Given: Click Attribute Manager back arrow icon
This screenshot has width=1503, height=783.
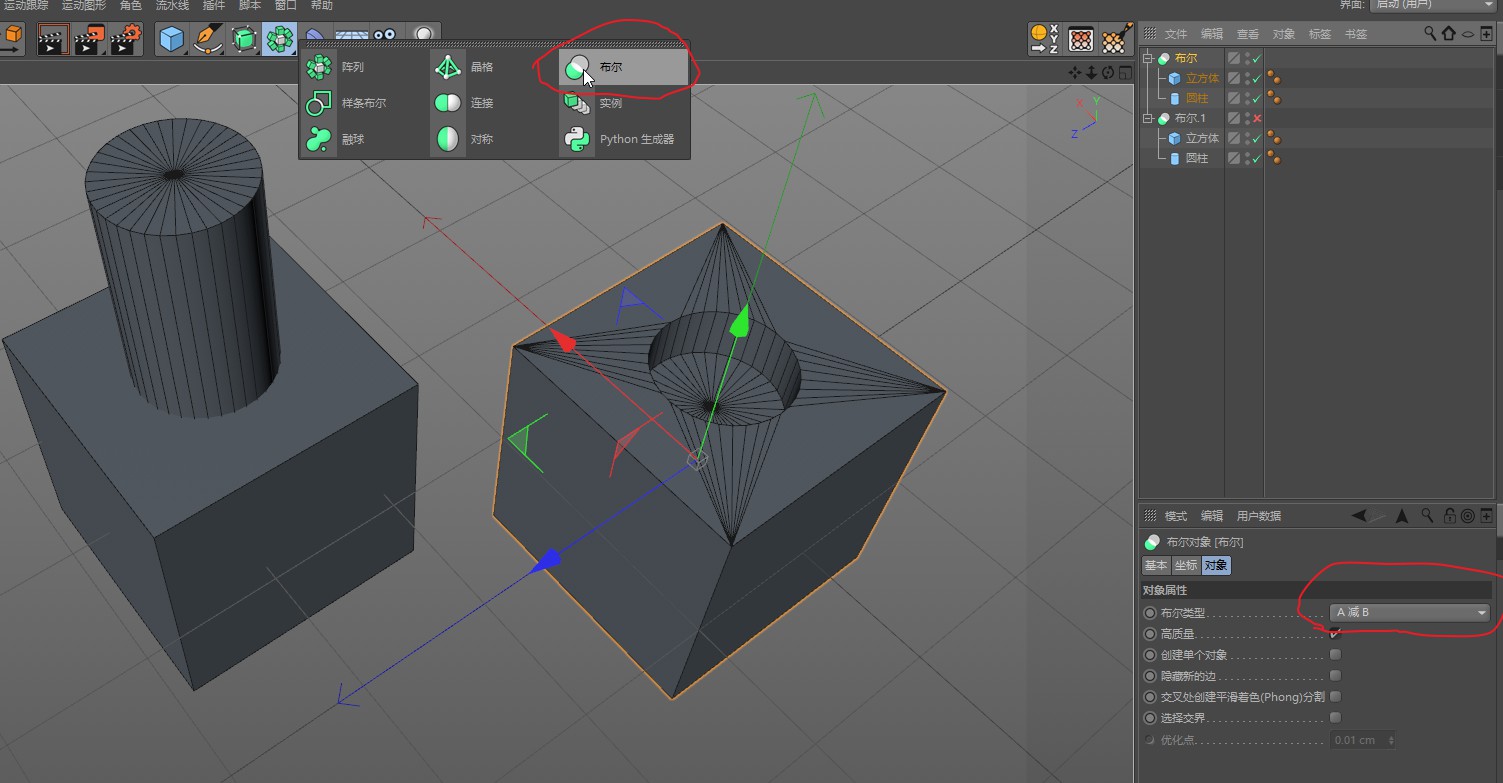Looking at the screenshot, I should [1359, 516].
